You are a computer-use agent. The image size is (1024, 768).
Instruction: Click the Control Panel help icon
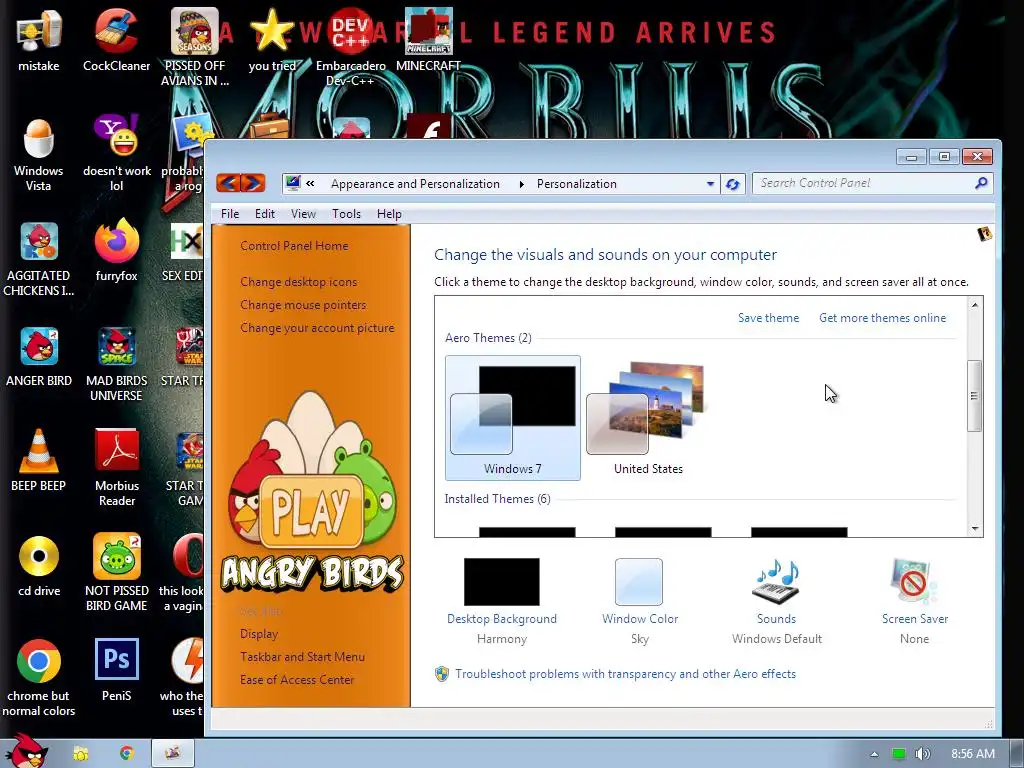(x=984, y=234)
